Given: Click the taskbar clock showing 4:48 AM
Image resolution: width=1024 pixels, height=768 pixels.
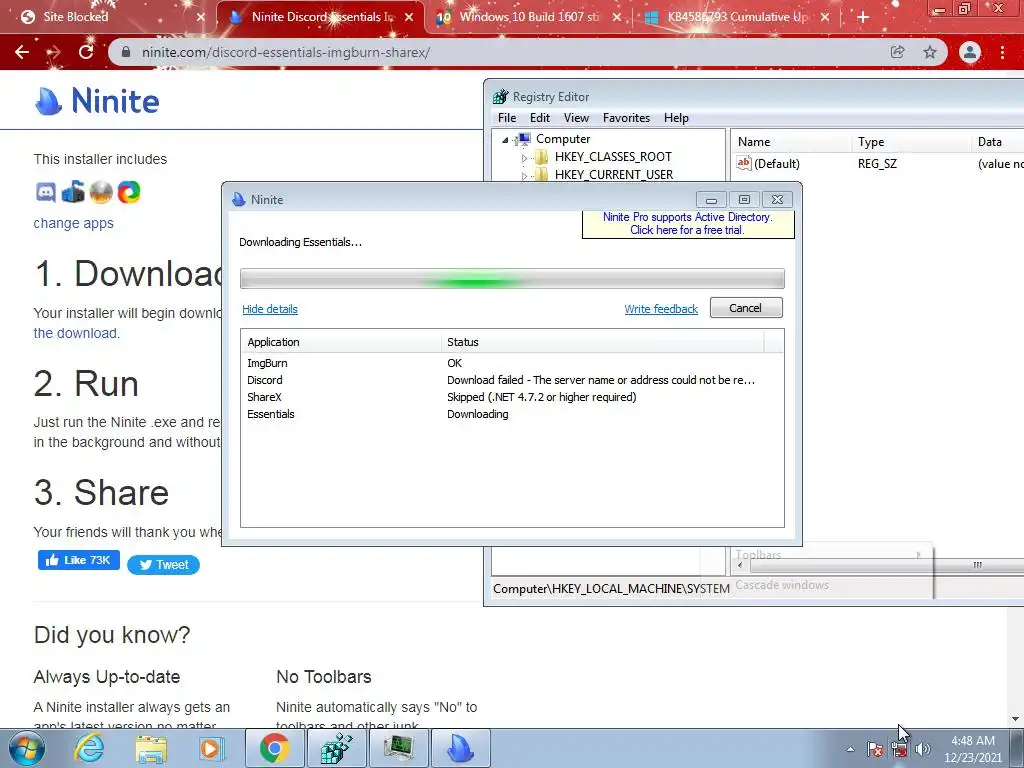Looking at the screenshot, I should 973,749.
